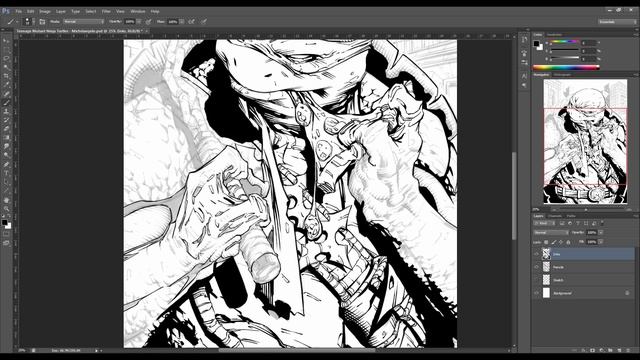Select the Zoom tool
640x360 pixels.
(6, 209)
